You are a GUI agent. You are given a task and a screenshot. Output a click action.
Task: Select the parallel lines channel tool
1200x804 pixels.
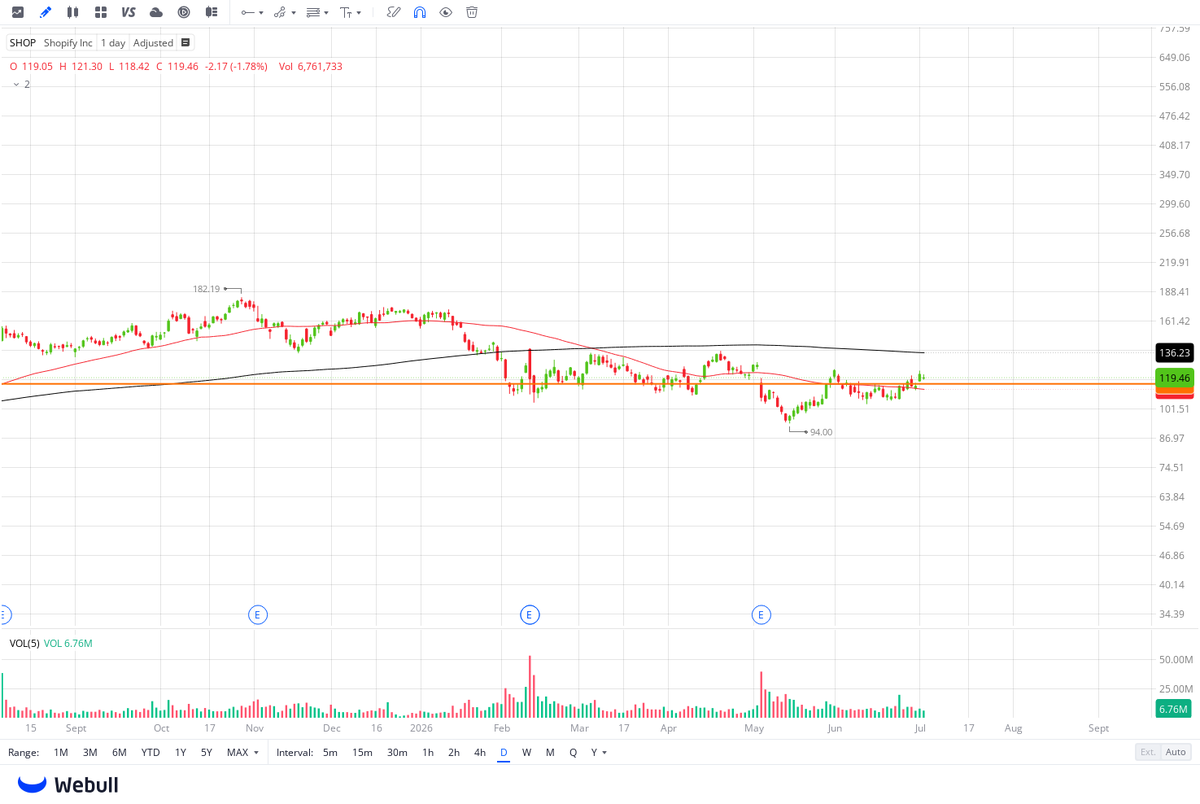(313, 12)
